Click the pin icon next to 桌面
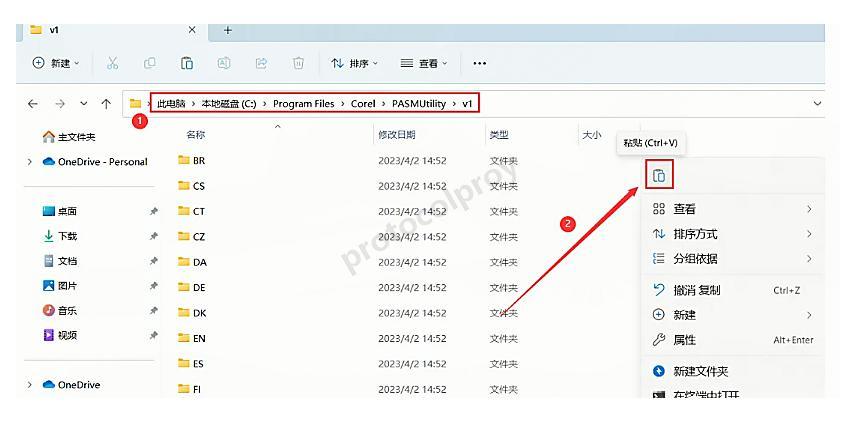The width and height of the screenshot is (856, 422). (x=154, y=212)
